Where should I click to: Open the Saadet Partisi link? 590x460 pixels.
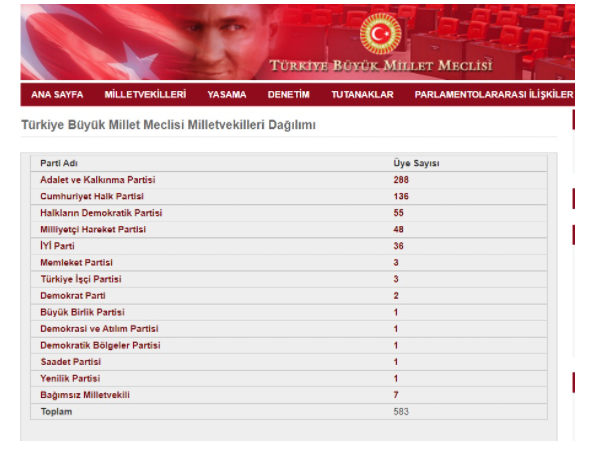[x=71, y=362]
